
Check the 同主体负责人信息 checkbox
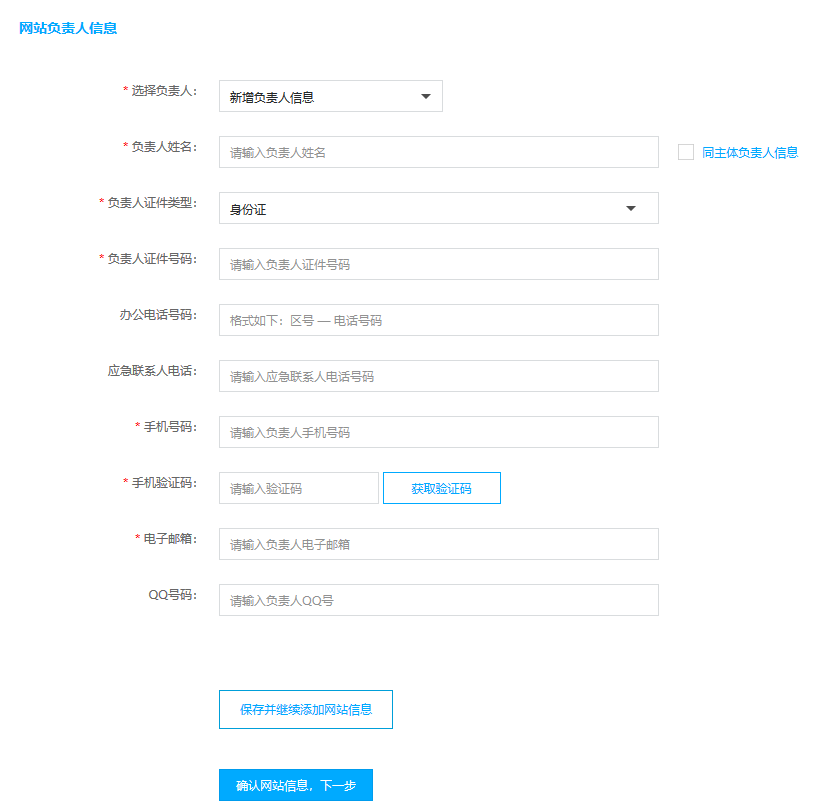686,151
